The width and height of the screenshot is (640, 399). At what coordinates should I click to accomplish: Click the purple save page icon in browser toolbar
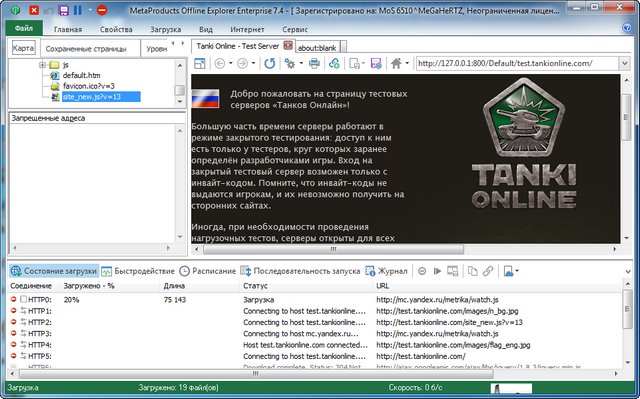coord(376,64)
